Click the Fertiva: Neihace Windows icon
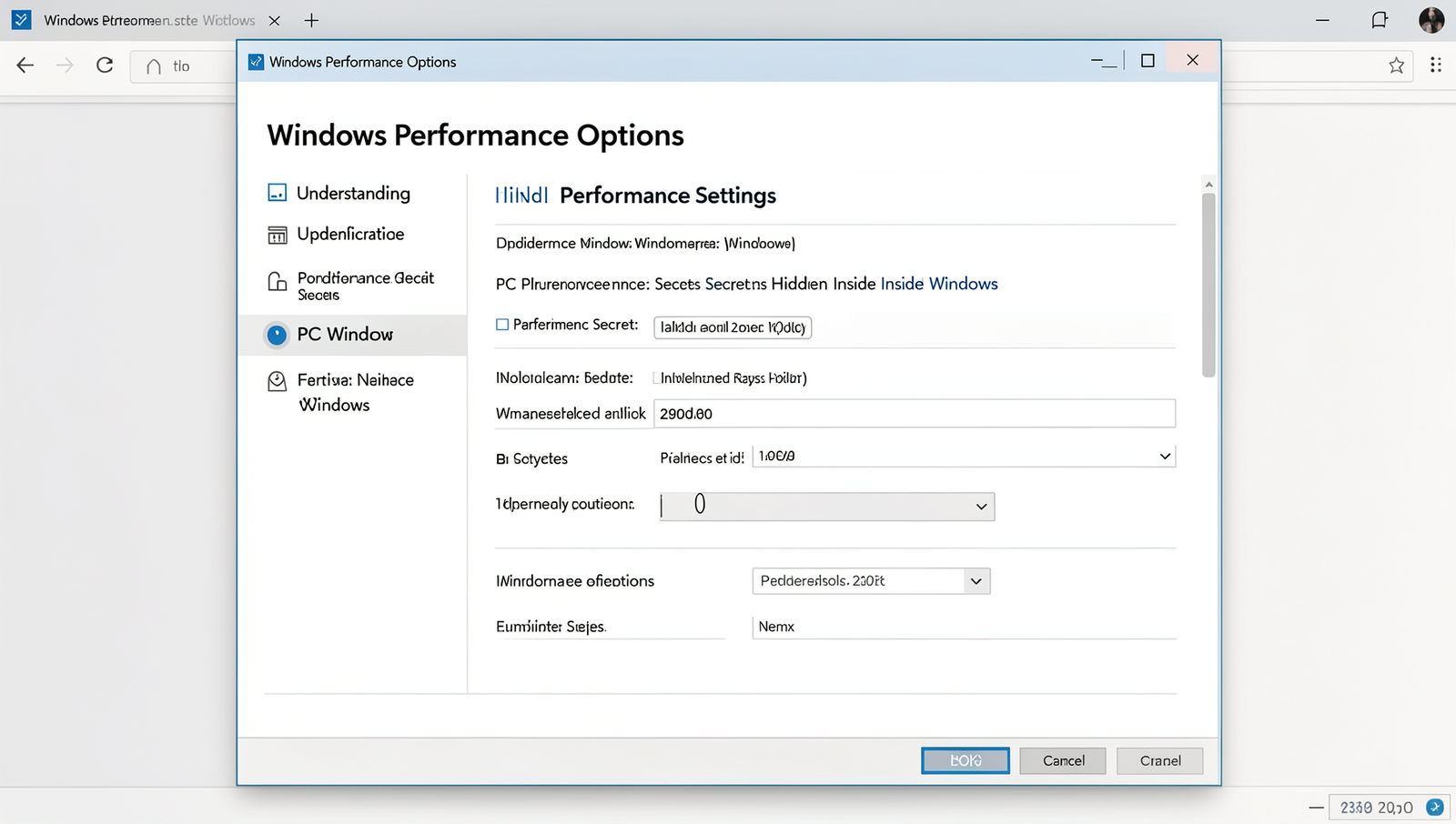This screenshot has height=824, width=1456. (x=277, y=381)
